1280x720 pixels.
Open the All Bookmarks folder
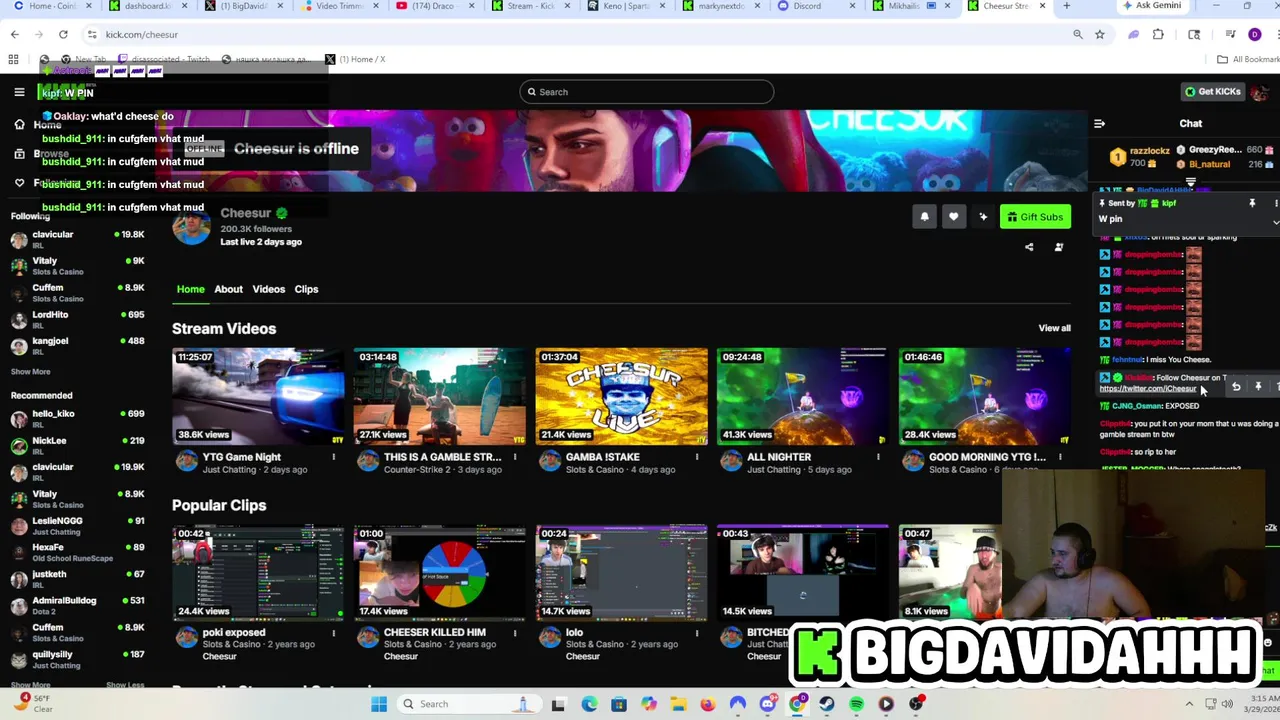click(1248, 59)
